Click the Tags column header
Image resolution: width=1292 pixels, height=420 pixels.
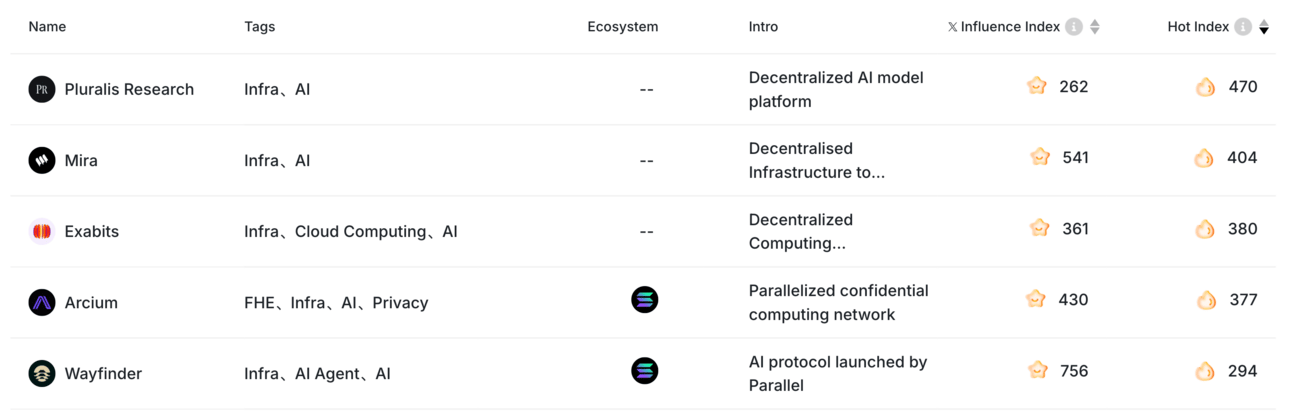[x=259, y=27]
